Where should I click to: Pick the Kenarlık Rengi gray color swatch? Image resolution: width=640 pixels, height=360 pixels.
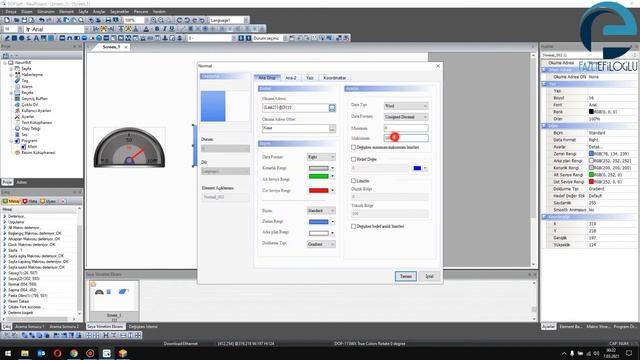pyautogui.click(x=319, y=168)
